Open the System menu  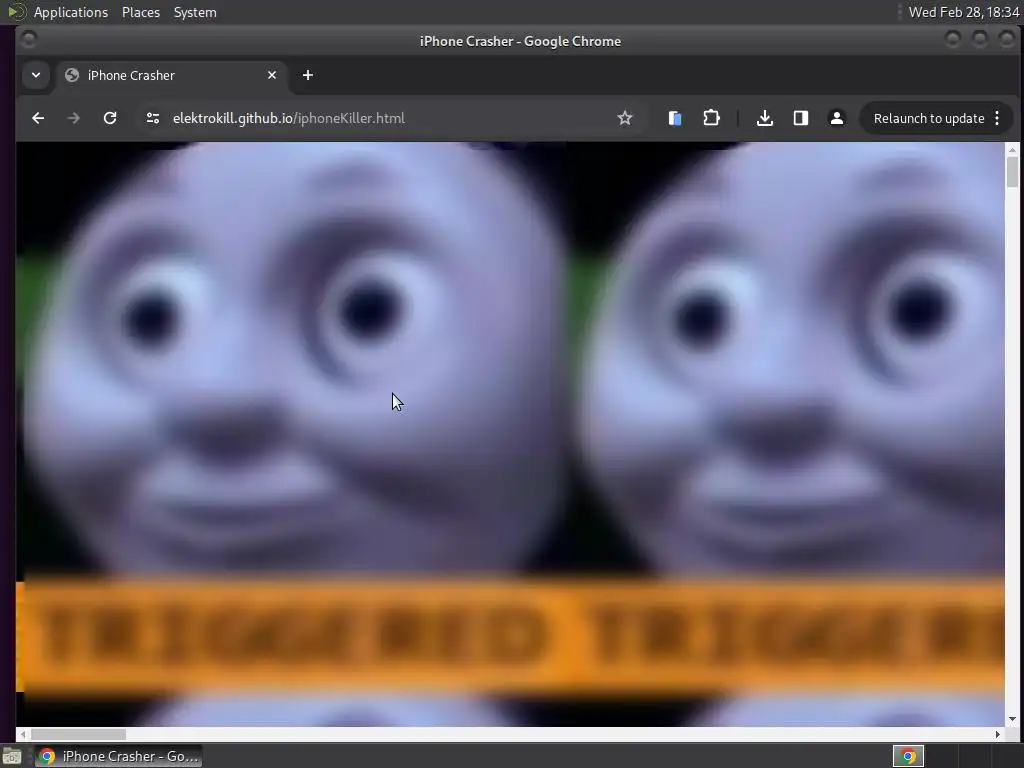(x=195, y=12)
